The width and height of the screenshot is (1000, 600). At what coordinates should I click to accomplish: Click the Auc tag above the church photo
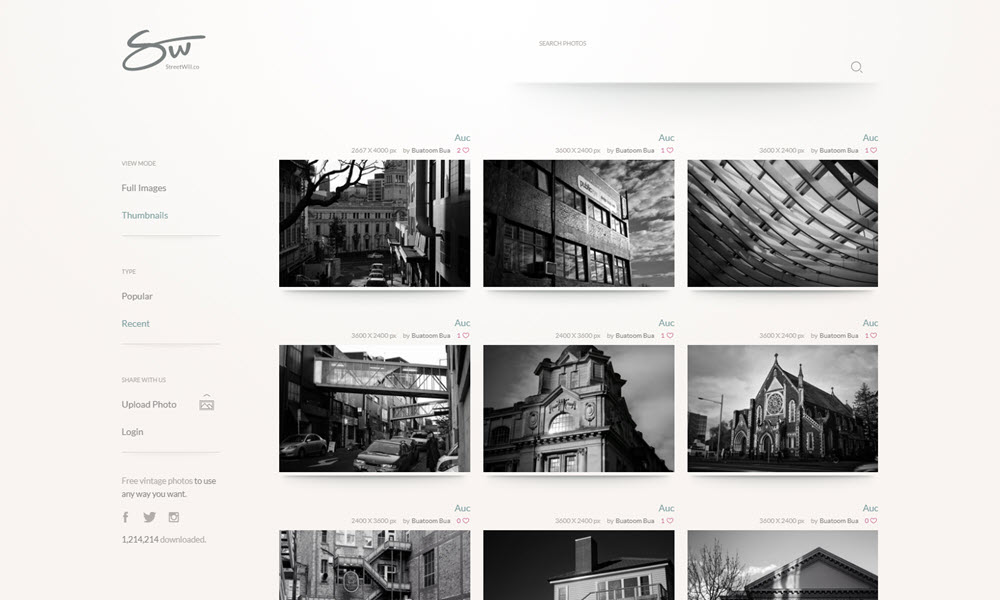871,323
